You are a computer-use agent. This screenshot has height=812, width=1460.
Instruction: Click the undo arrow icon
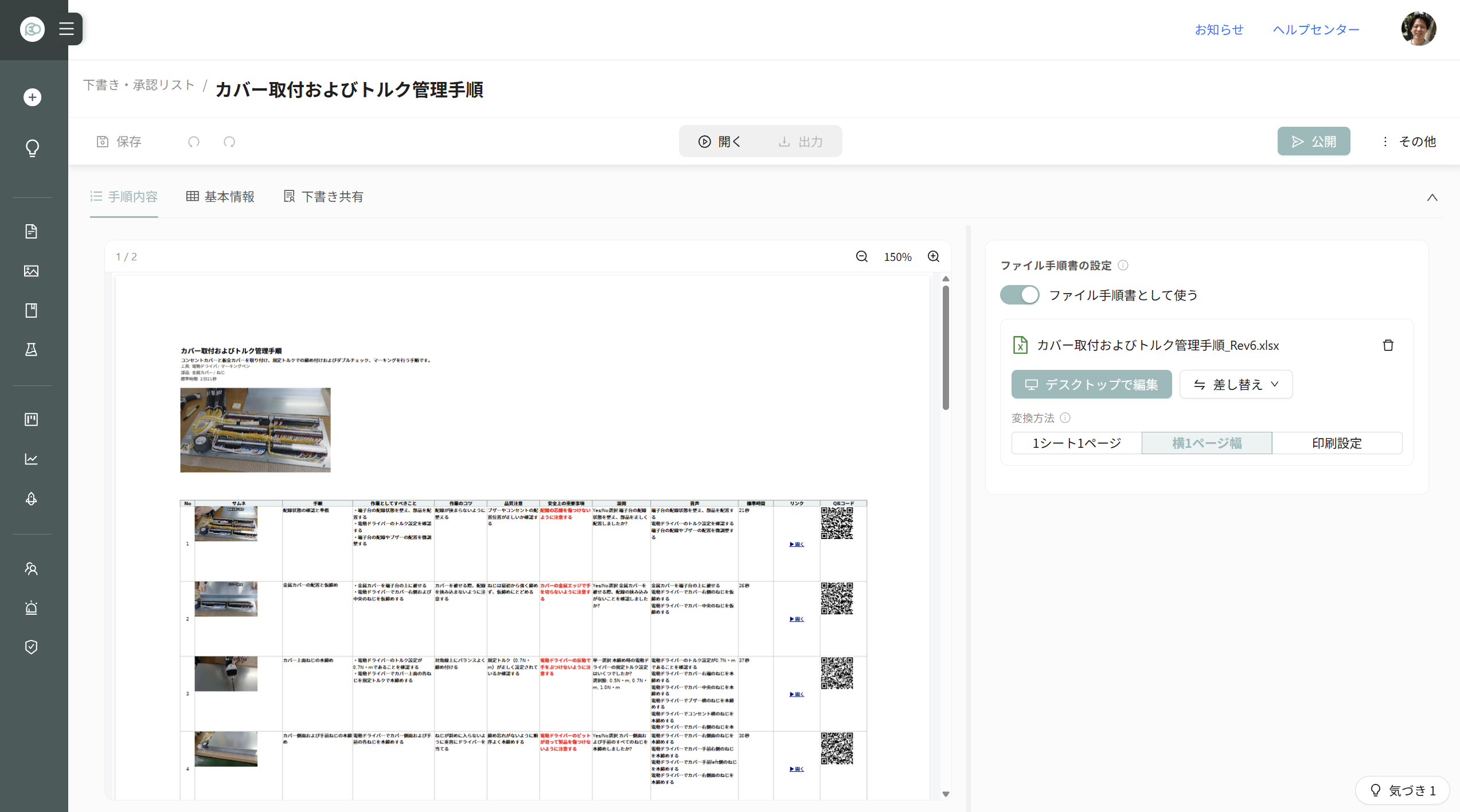tap(194, 142)
